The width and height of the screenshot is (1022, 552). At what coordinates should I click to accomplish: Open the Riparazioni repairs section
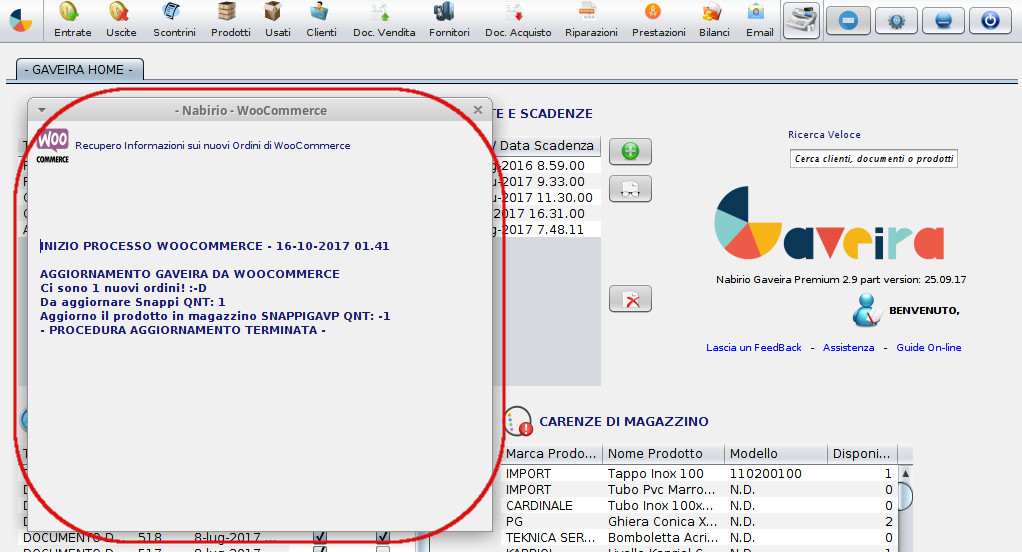point(591,20)
